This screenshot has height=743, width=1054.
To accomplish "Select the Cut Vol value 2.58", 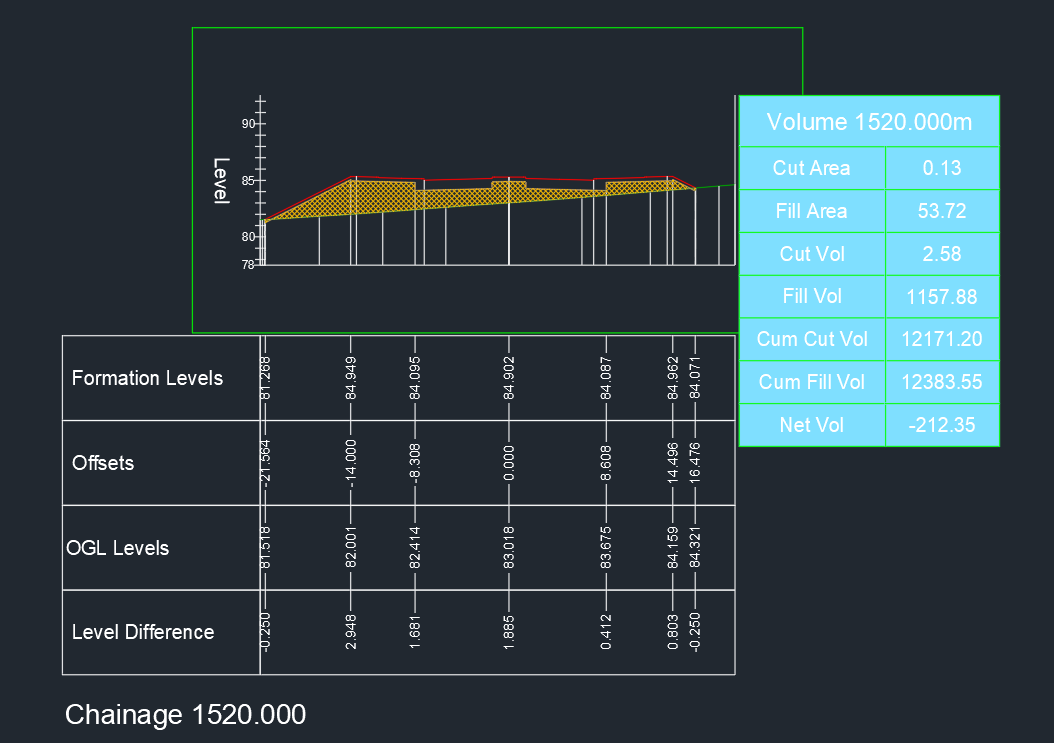I will [942, 254].
